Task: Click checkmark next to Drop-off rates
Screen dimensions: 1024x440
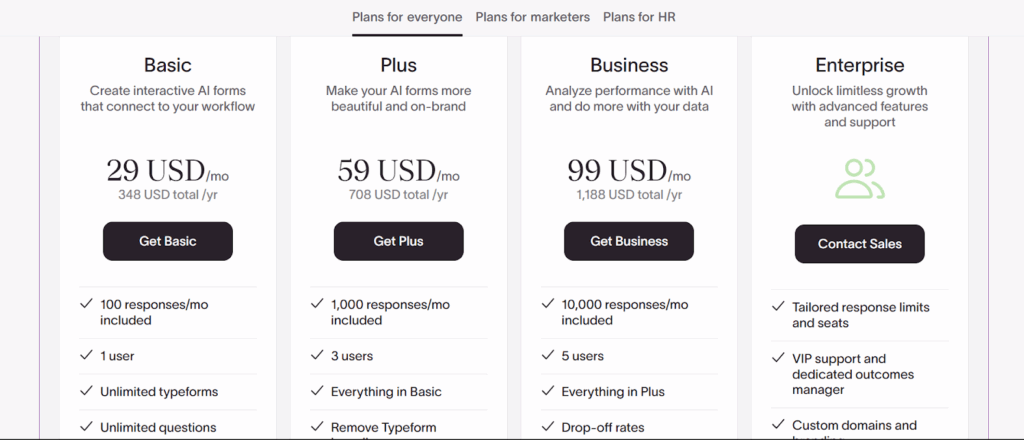Action: [547, 427]
